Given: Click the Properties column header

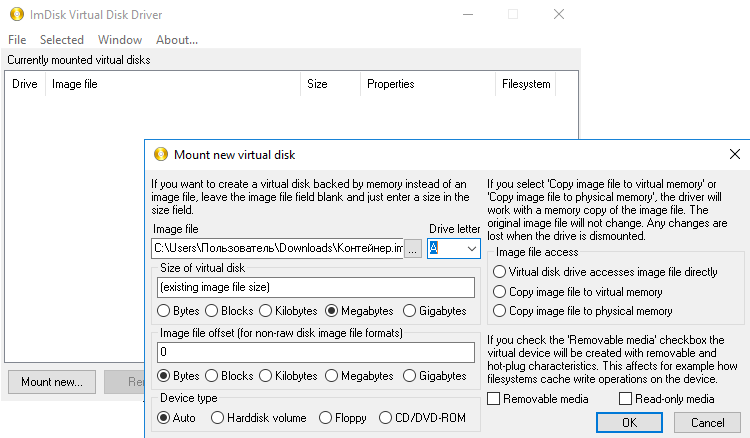Looking at the screenshot, I should coord(428,84).
